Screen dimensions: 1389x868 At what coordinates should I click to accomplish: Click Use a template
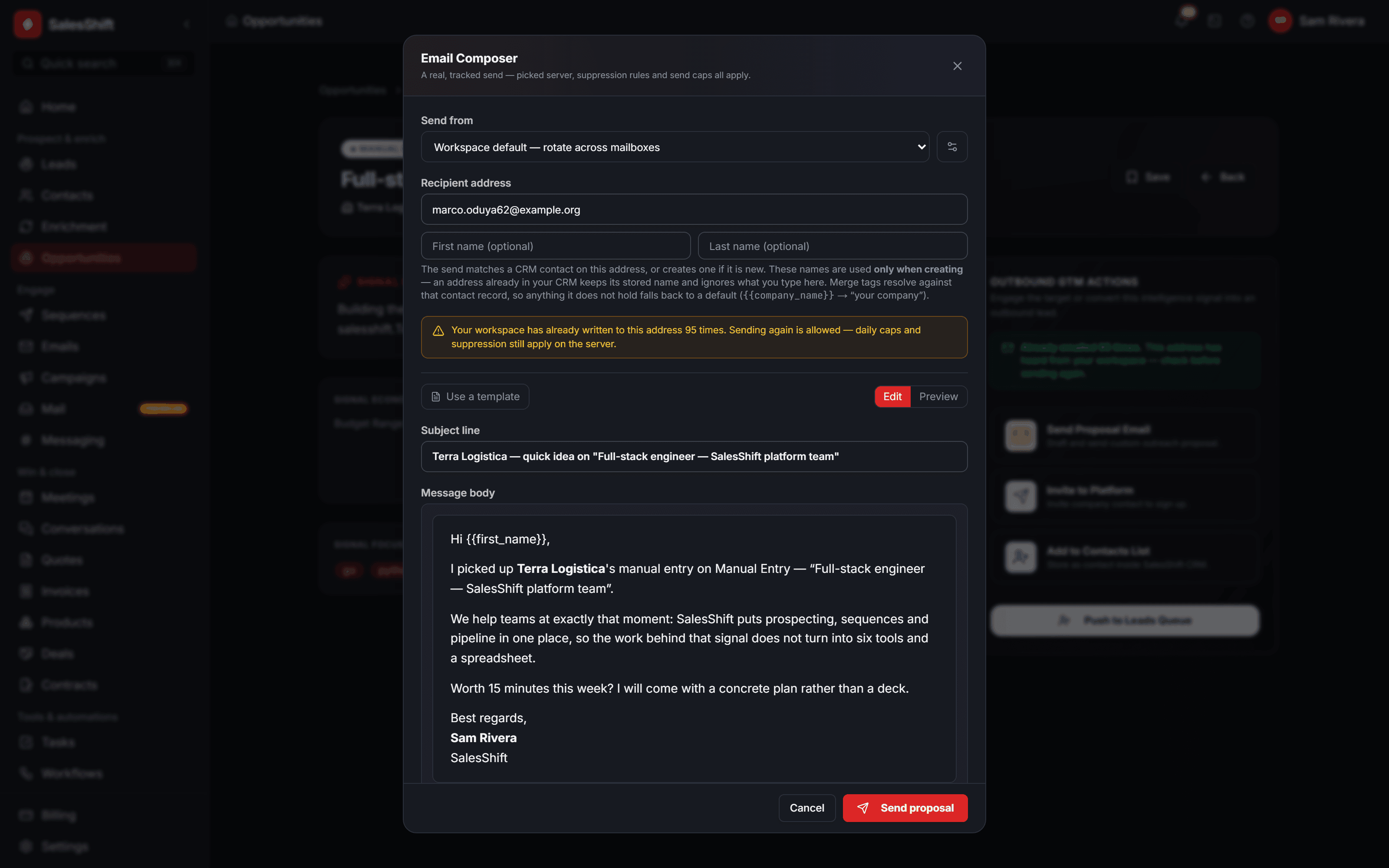click(x=475, y=397)
